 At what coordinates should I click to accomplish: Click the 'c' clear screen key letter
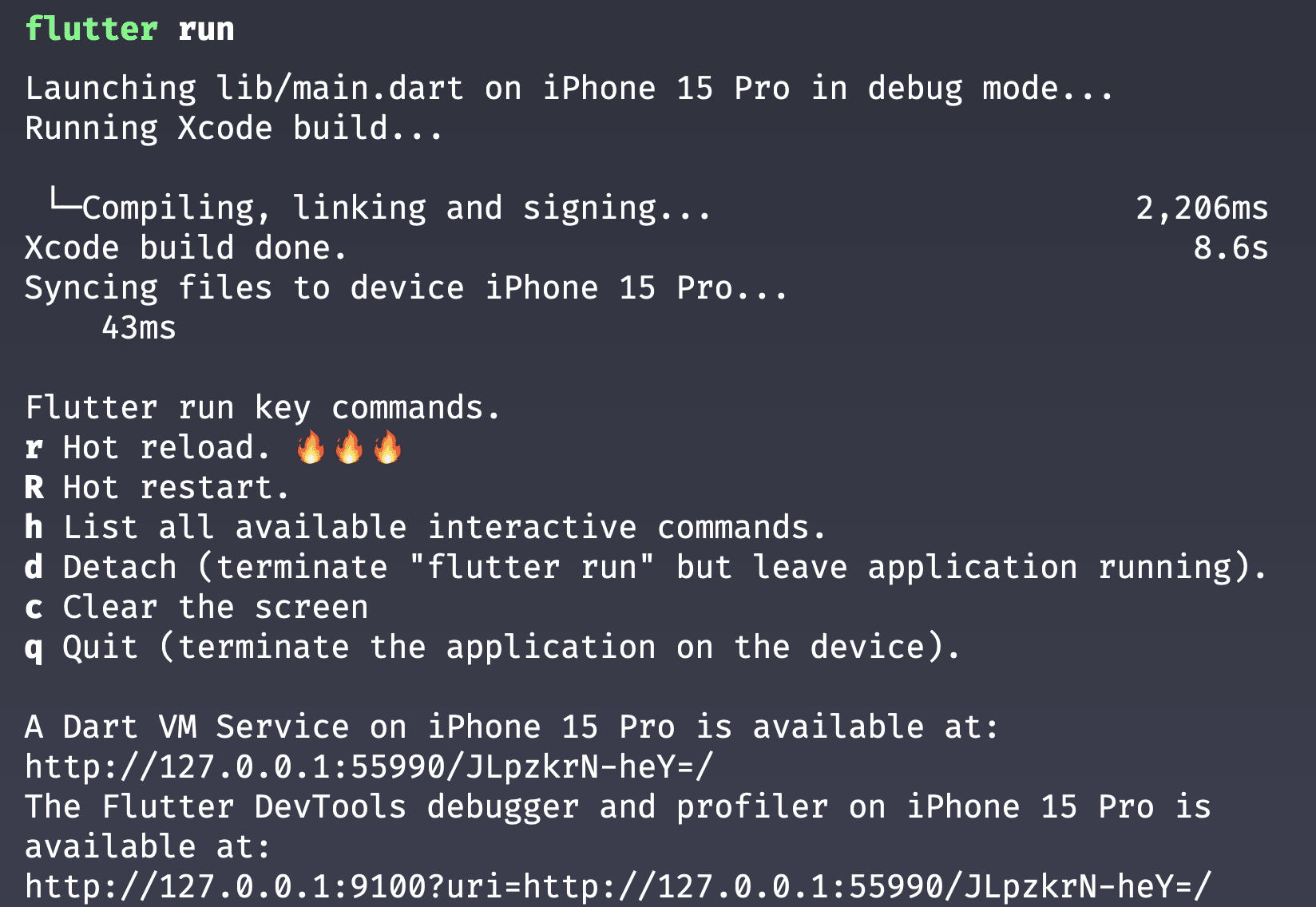[x=34, y=608]
